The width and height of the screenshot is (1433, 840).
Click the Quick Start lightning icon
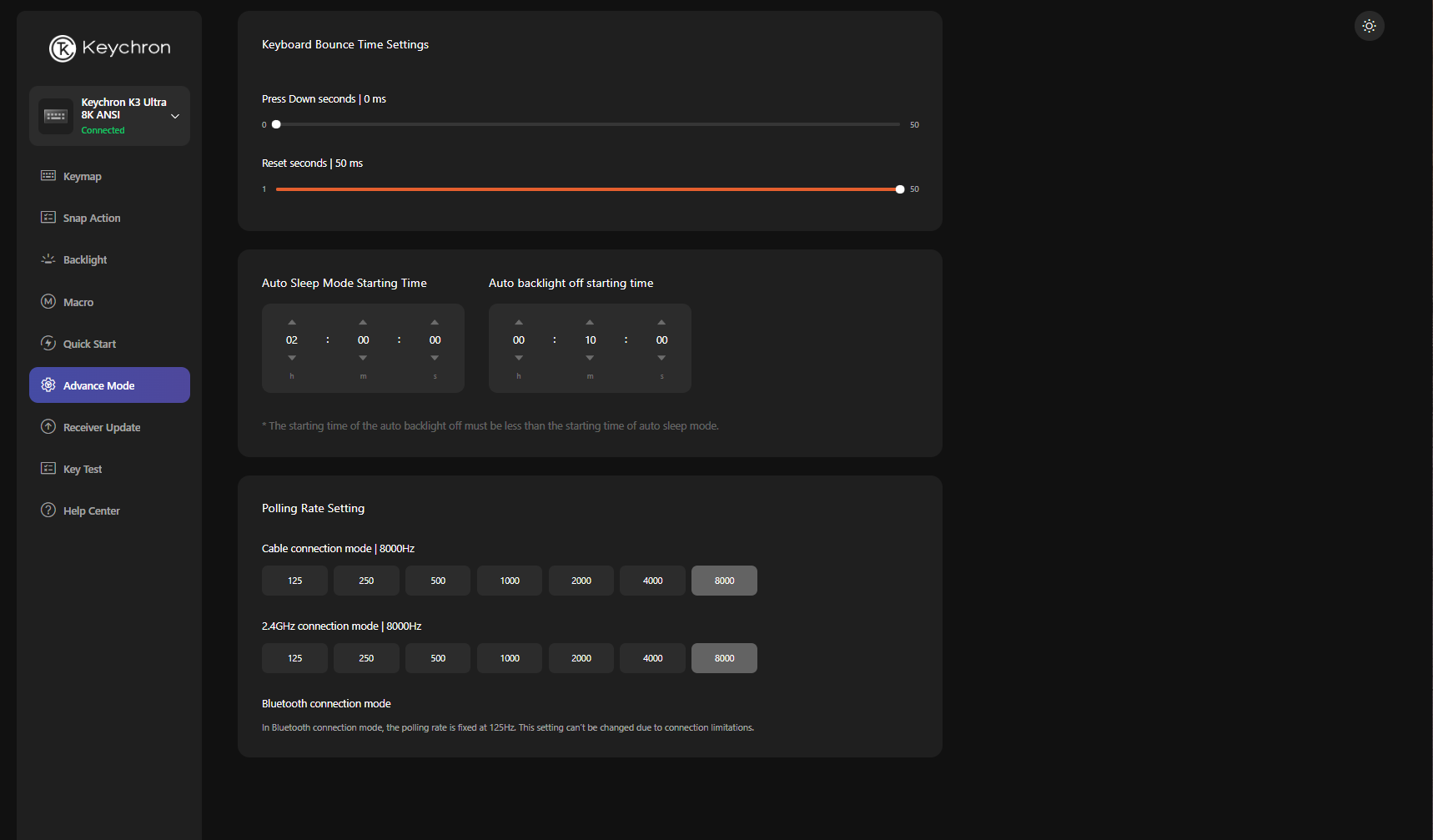tap(48, 343)
